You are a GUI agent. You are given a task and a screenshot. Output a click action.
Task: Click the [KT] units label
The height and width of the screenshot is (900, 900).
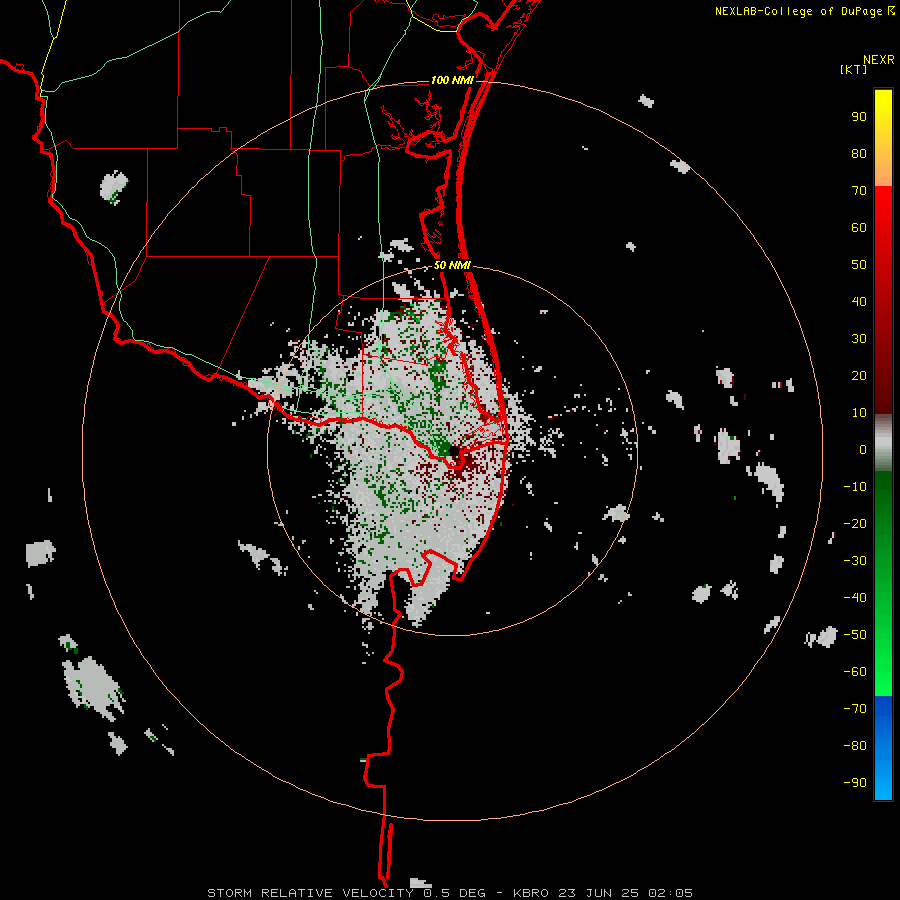click(853, 69)
